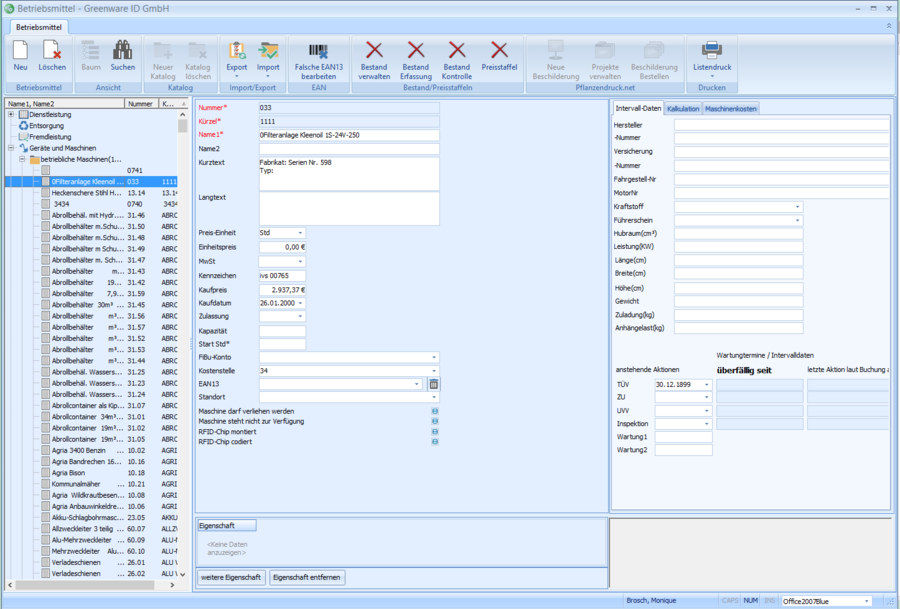900x609 pixels.
Task: Switch to the Maschinenkosten tab
Action: pyautogui.click(x=731, y=108)
